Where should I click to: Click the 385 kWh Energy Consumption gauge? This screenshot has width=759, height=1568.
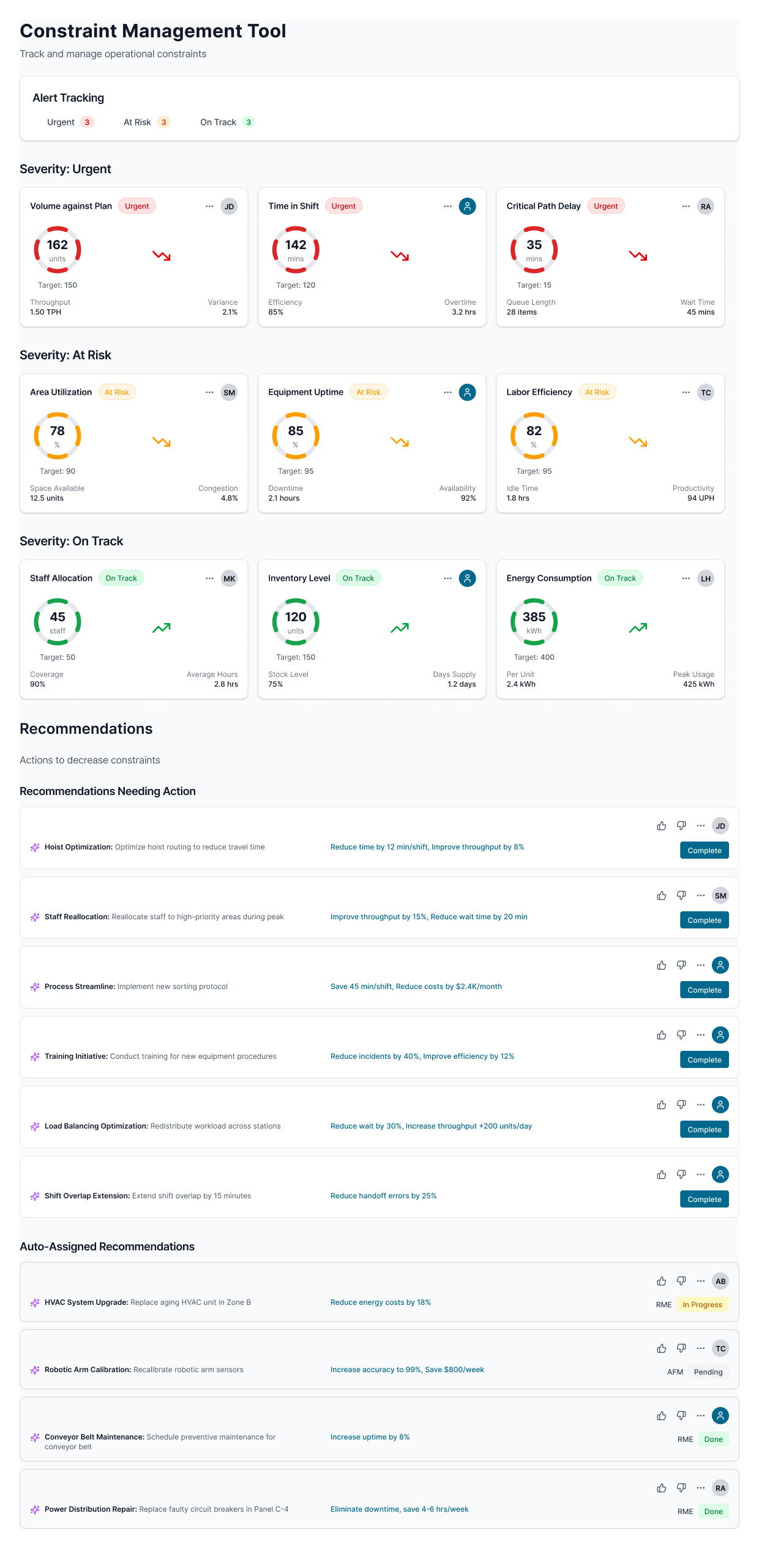534,622
